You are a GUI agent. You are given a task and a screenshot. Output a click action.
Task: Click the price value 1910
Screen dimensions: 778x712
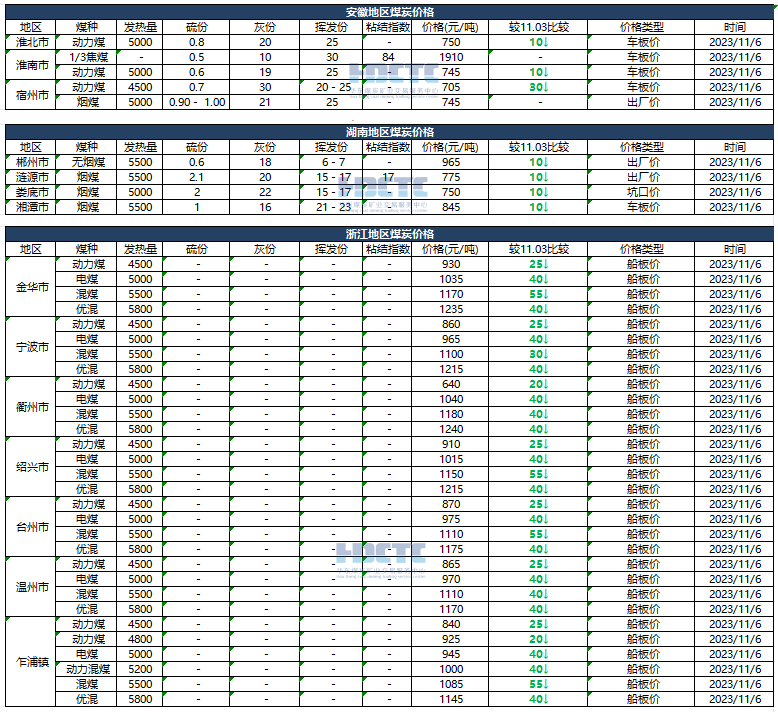[x=451, y=57]
